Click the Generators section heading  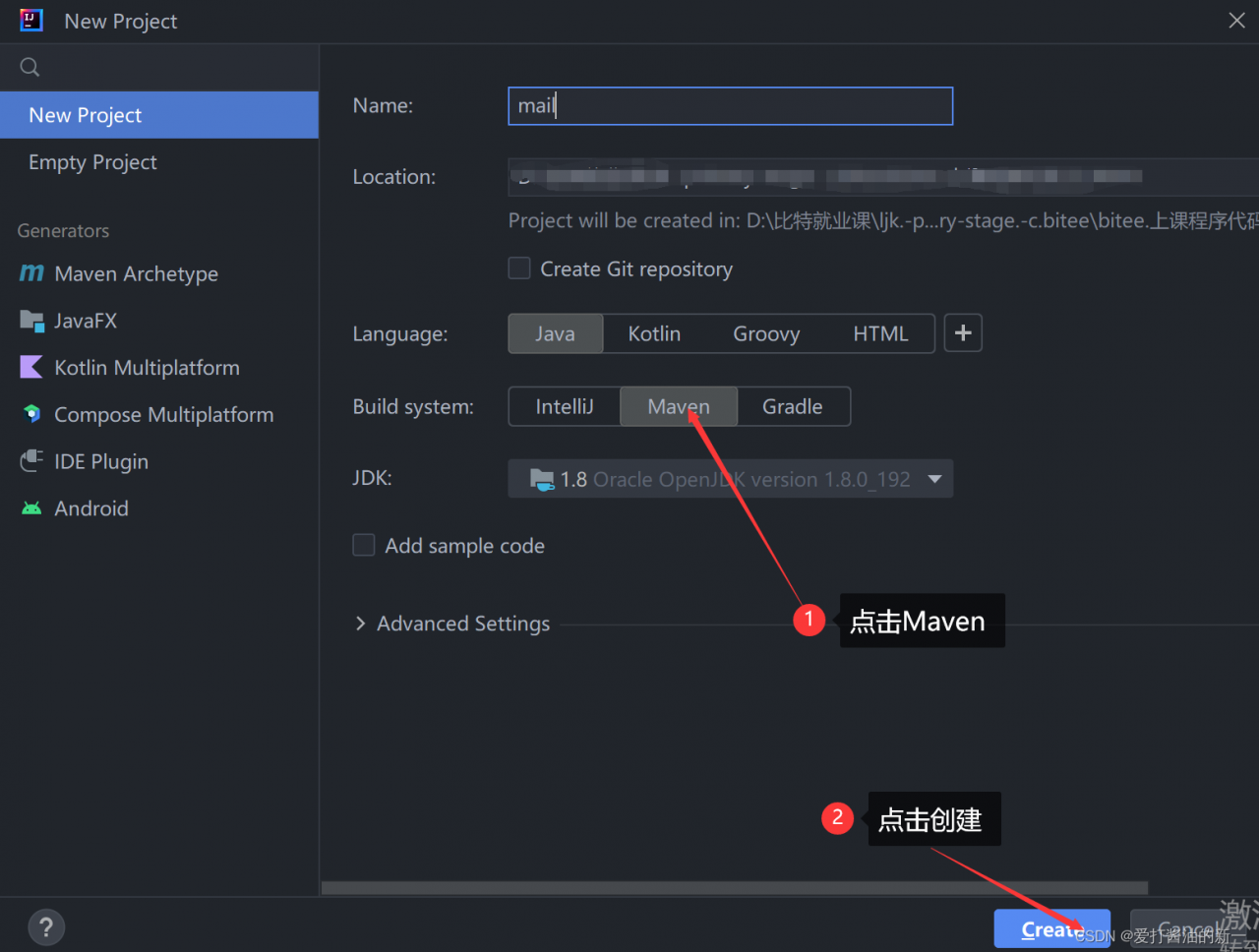click(x=63, y=231)
